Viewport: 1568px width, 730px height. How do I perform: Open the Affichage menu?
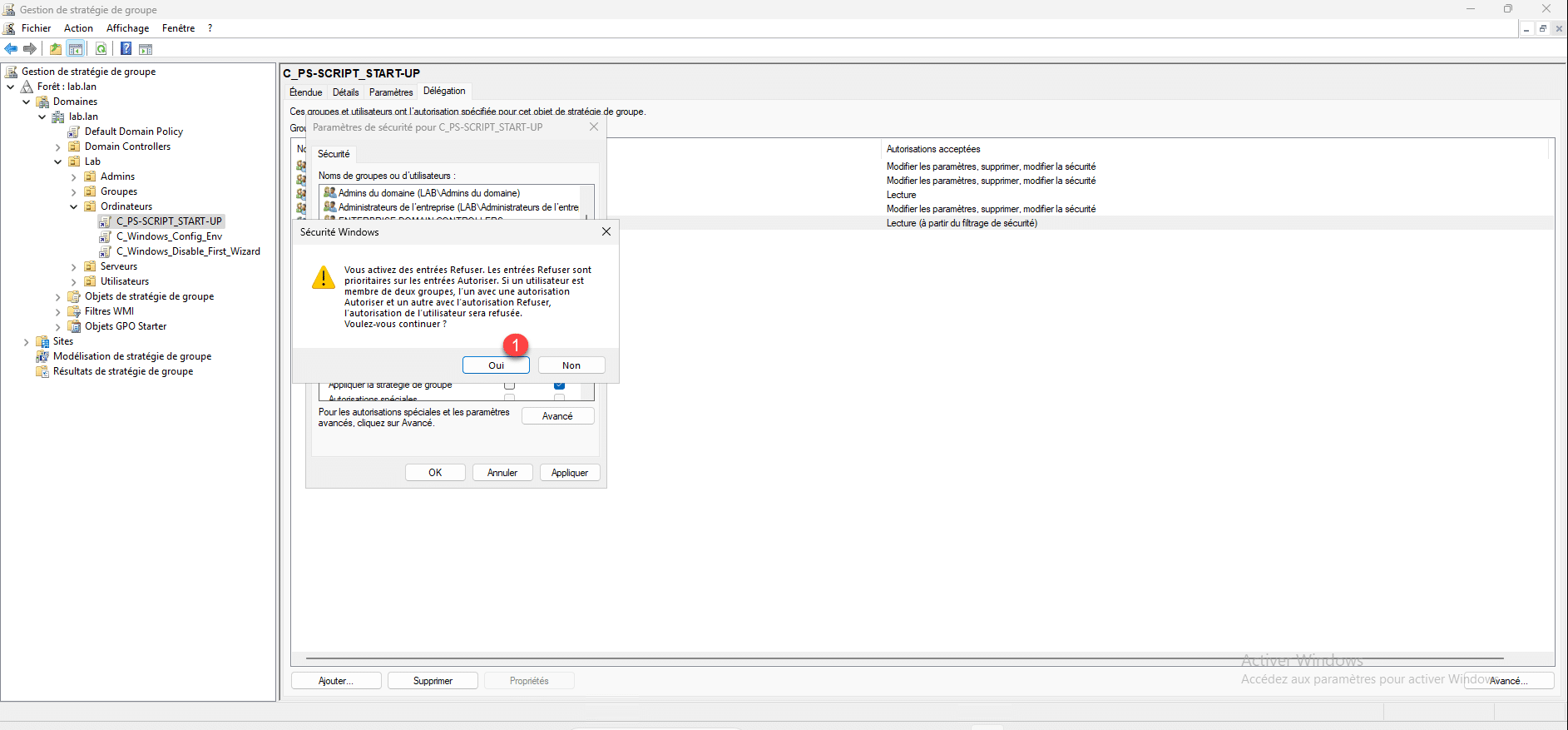click(x=127, y=28)
